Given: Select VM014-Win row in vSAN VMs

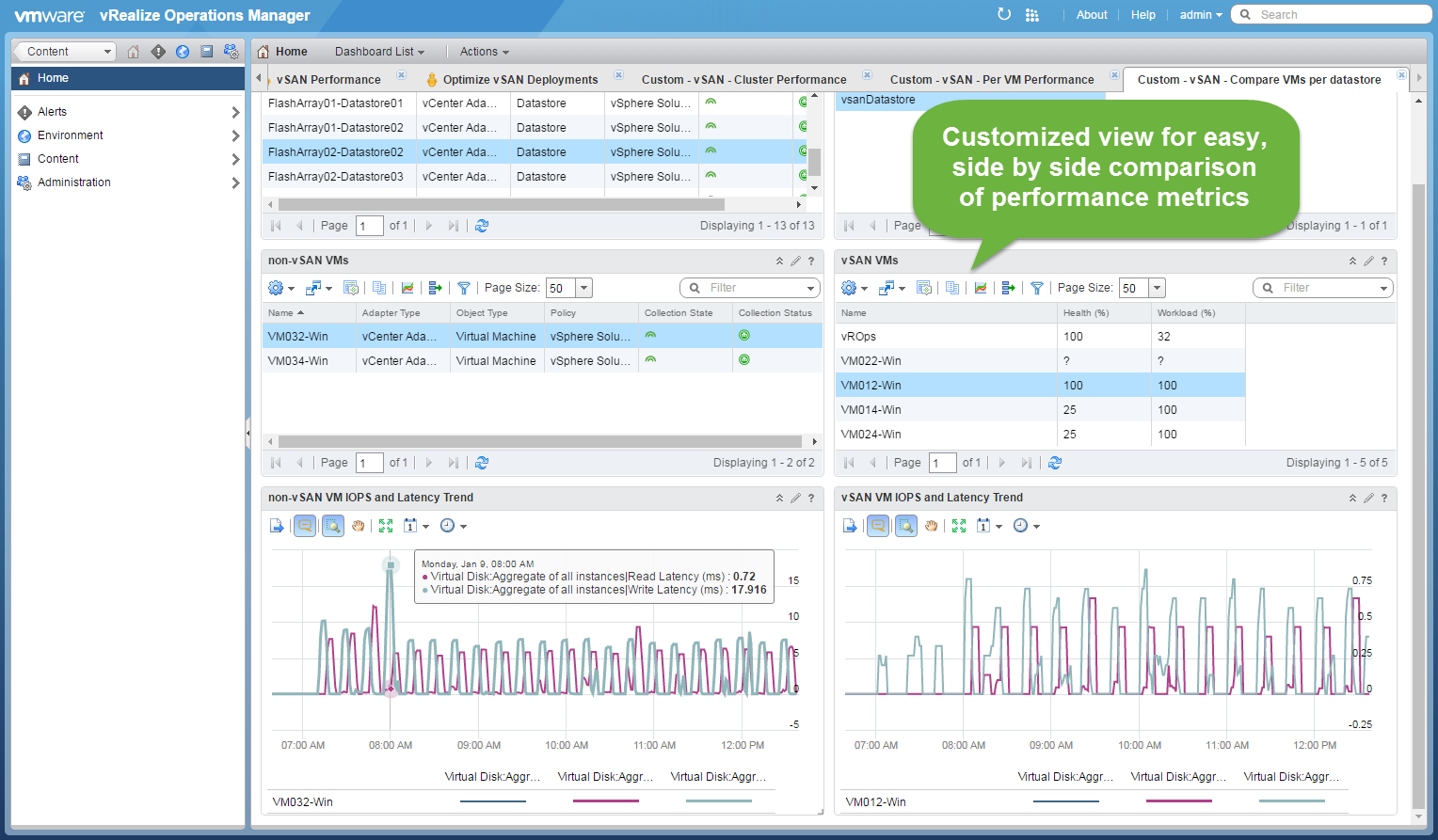Looking at the screenshot, I should pos(1040,409).
